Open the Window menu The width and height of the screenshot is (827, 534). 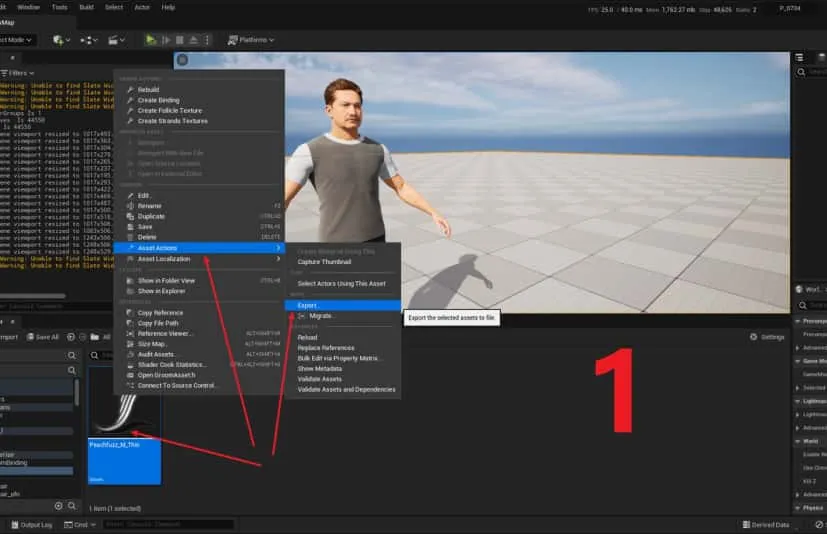click(x=28, y=7)
